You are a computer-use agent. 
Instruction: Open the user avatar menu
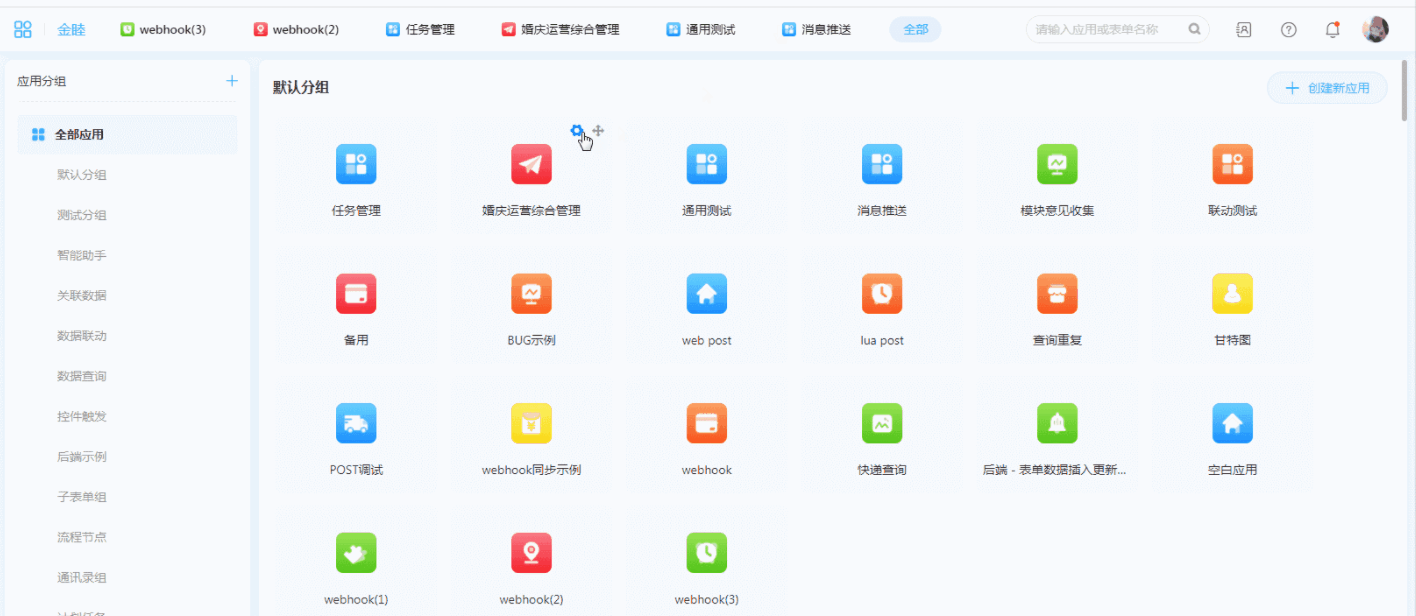point(1375,30)
